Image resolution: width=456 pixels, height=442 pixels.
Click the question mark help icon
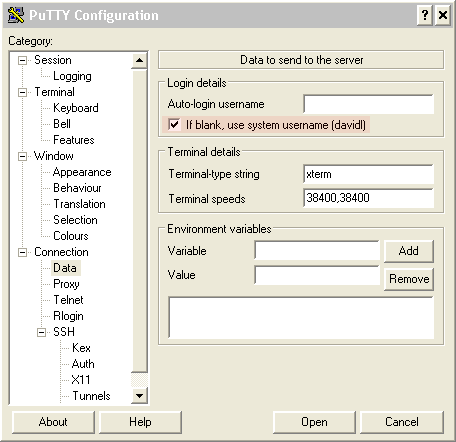[425, 15]
